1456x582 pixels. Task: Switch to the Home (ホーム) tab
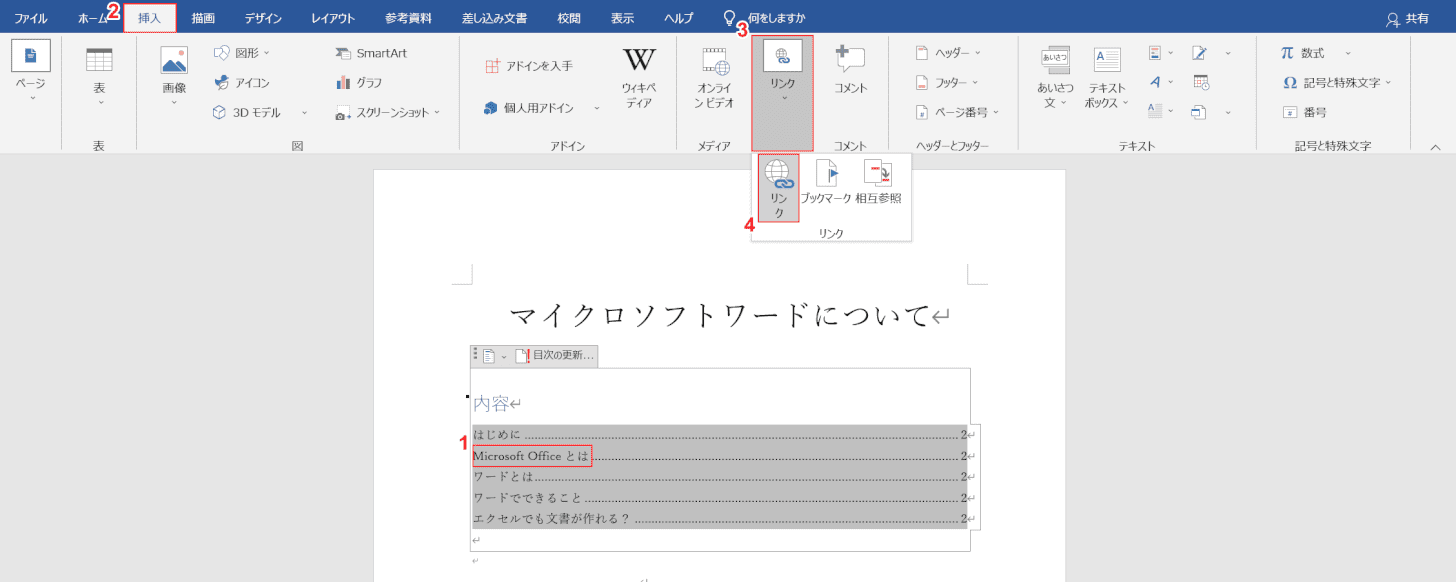pos(94,18)
